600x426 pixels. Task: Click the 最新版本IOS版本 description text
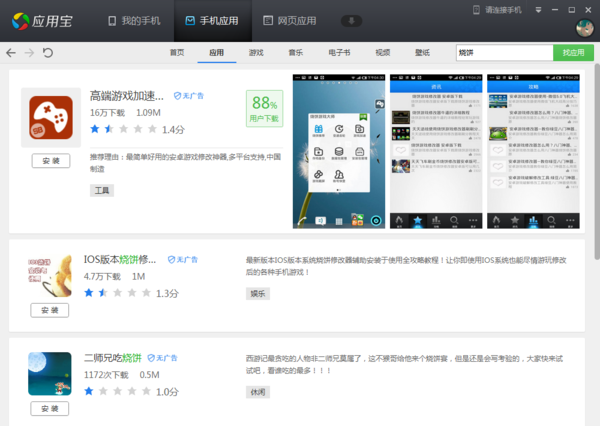click(406, 266)
